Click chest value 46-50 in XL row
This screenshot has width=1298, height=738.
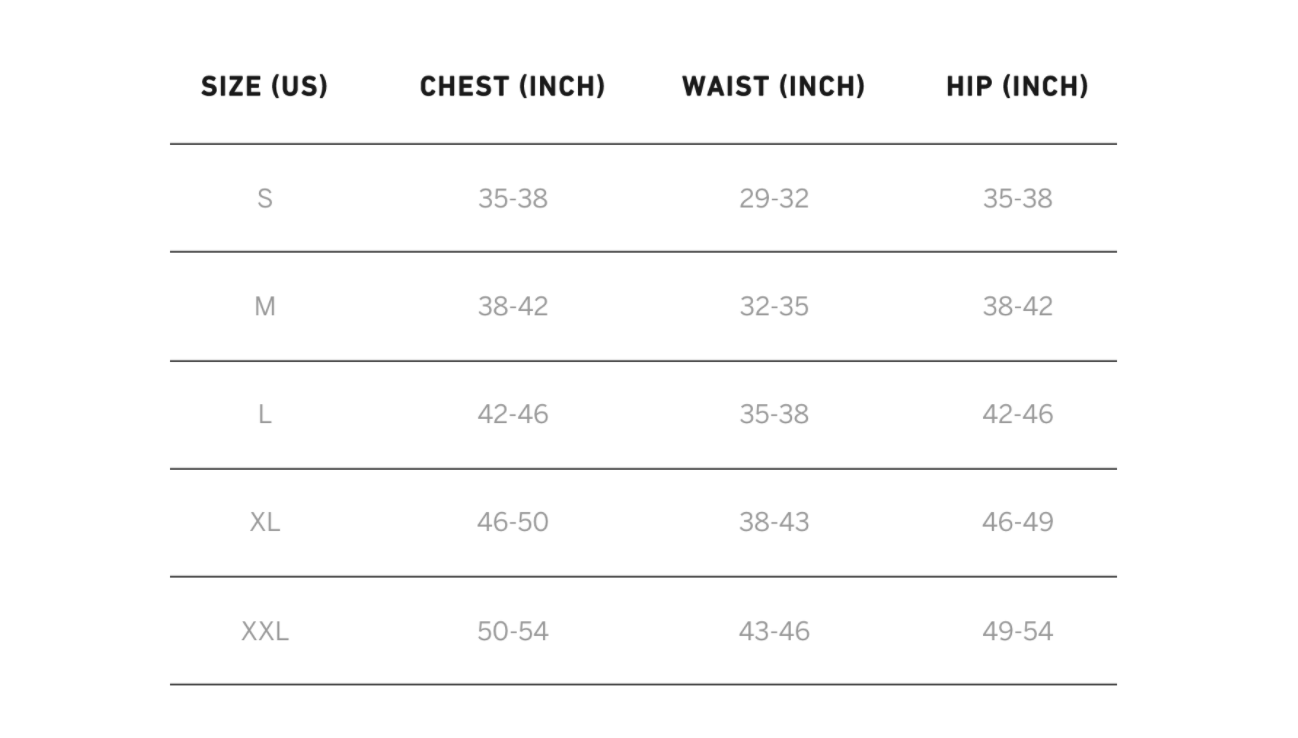tap(513, 522)
